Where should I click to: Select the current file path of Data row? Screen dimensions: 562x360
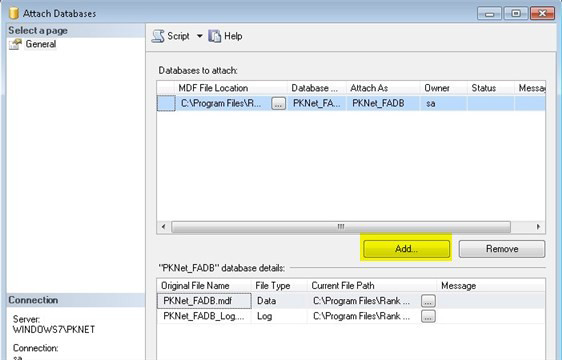point(364,301)
